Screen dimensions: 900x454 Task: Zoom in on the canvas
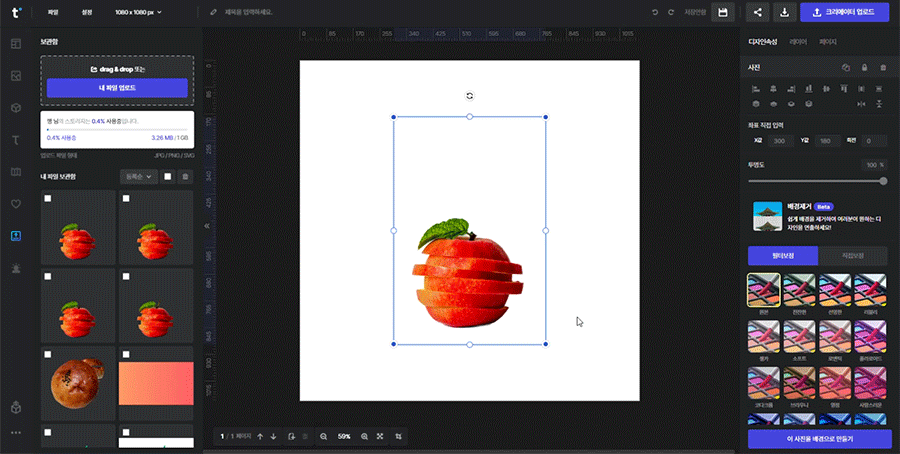pyautogui.click(x=364, y=437)
